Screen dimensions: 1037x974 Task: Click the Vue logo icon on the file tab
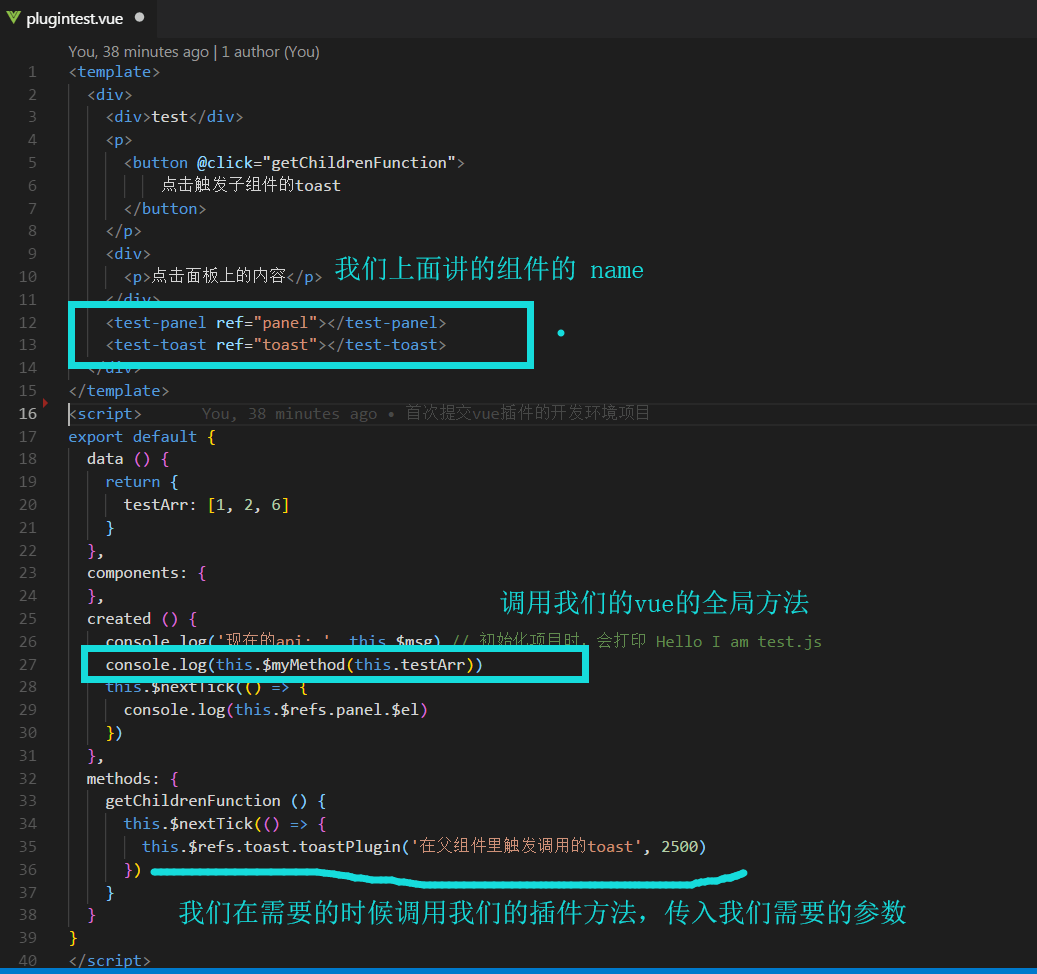(x=13, y=17)
